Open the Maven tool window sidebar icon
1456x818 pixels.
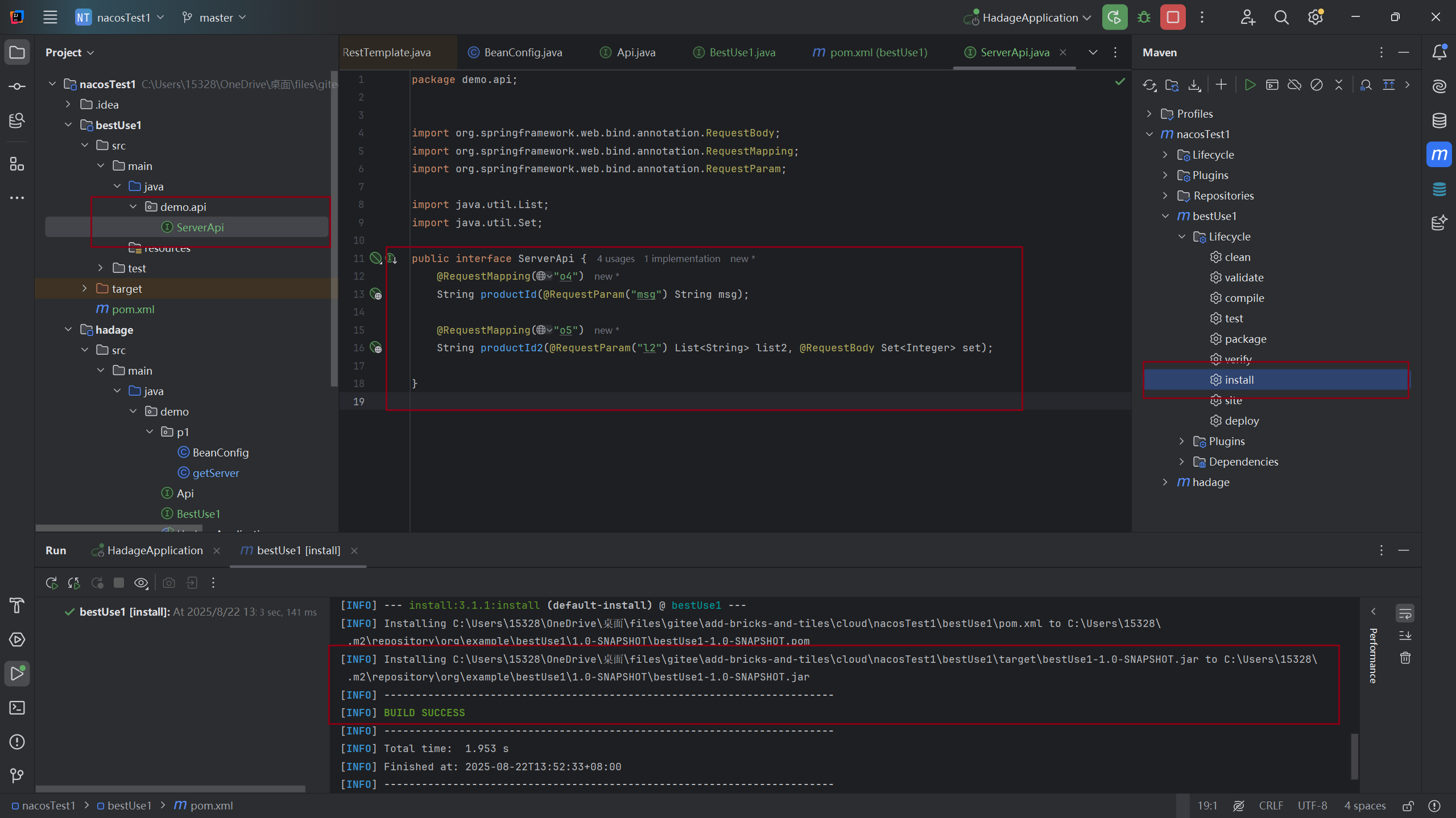pyautogui.click(x=1439, y=155)
